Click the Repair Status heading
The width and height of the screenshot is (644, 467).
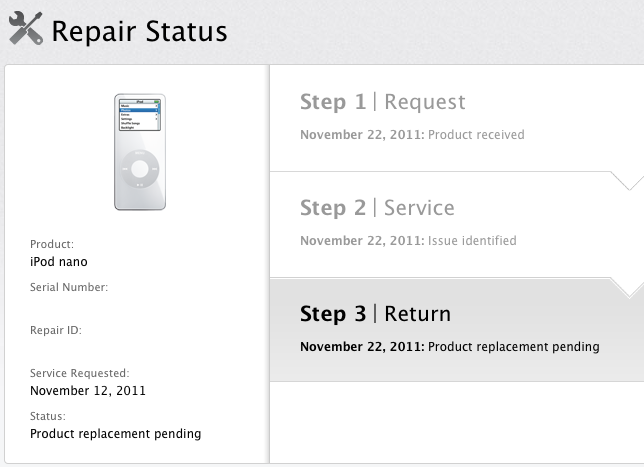click(x=139, y=32)
